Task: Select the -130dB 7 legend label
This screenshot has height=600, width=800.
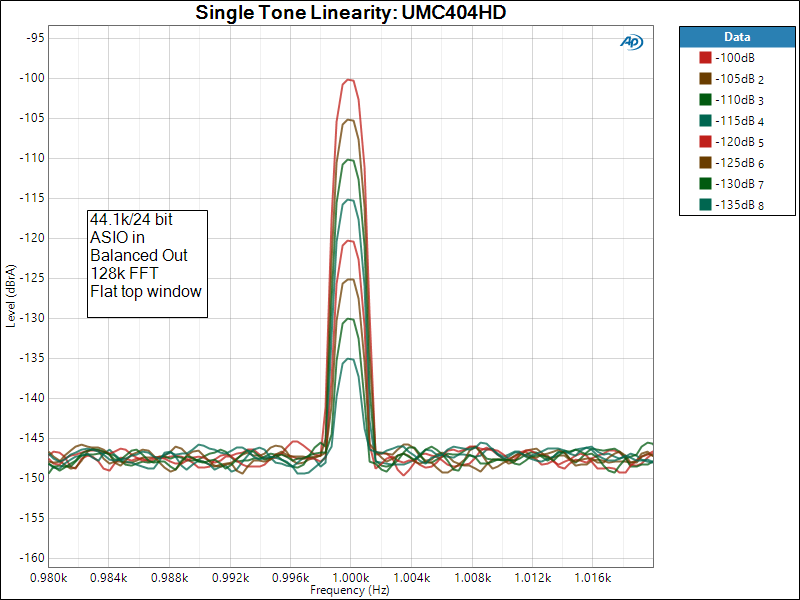Action: pyautogui.click(x=739, y=184)
